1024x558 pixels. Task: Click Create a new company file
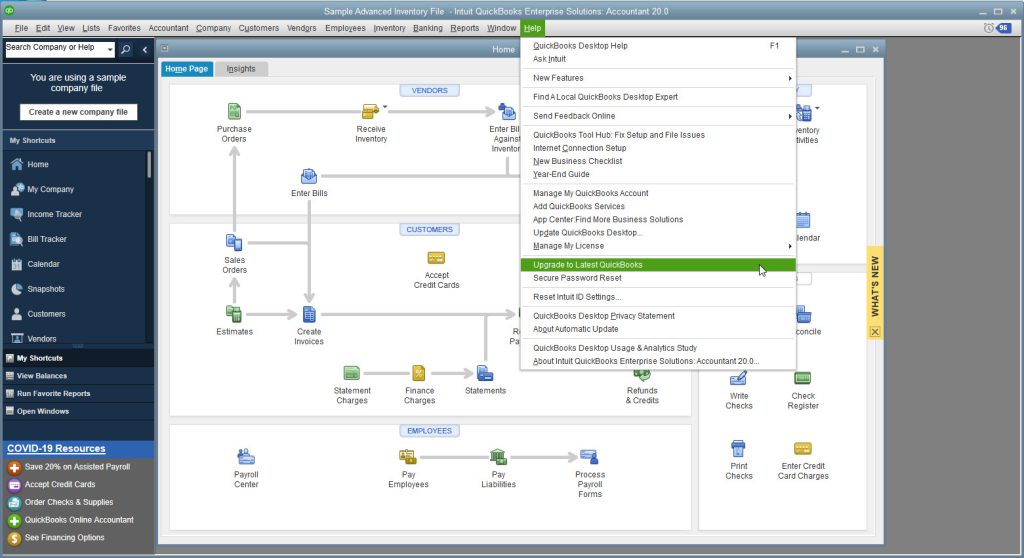78,112
